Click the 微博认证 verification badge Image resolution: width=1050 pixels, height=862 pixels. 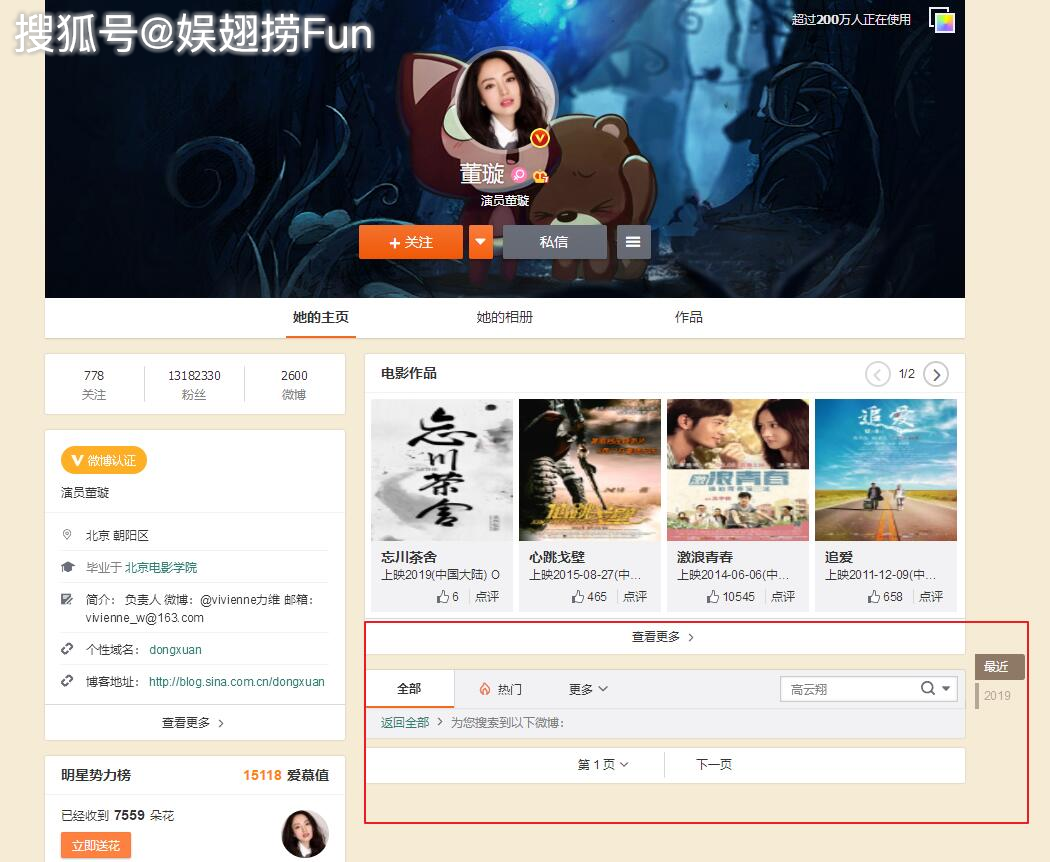[104, 460]
